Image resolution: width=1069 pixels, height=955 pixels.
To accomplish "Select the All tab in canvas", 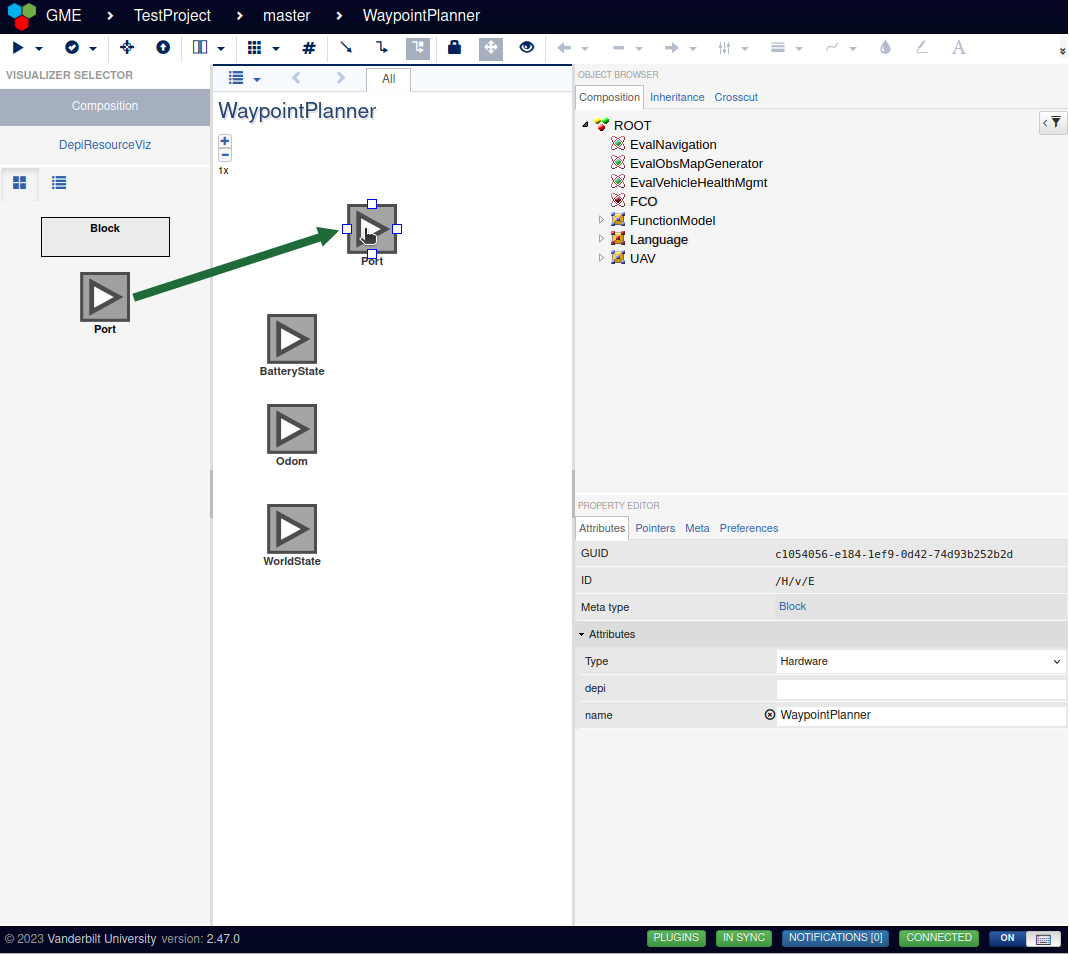I will [x=389, y=79].
